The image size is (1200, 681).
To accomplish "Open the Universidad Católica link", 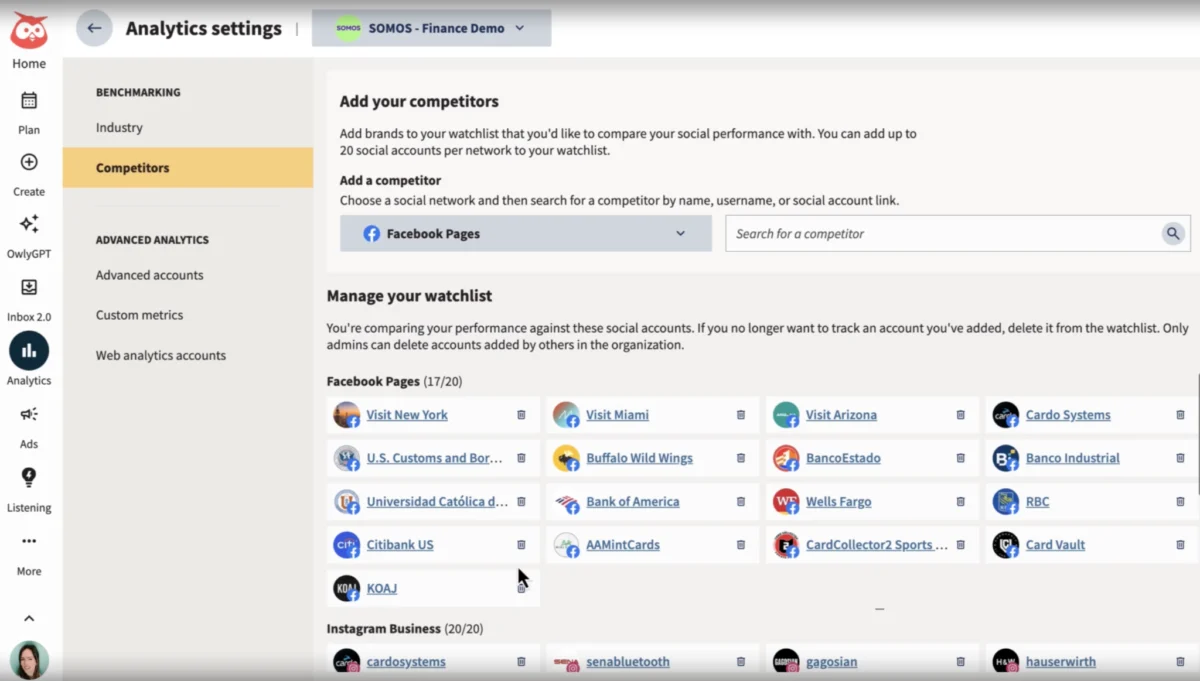I will [437, 502].
